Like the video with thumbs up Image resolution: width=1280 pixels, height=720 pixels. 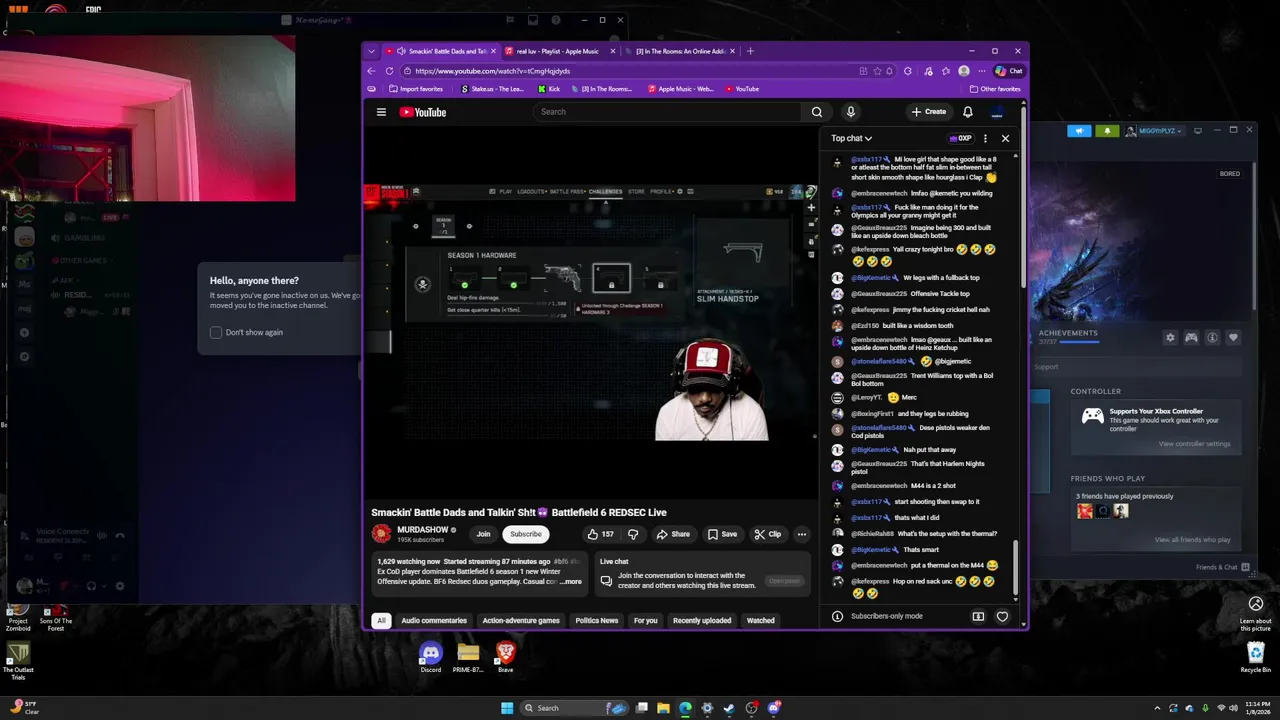[601, 534]
